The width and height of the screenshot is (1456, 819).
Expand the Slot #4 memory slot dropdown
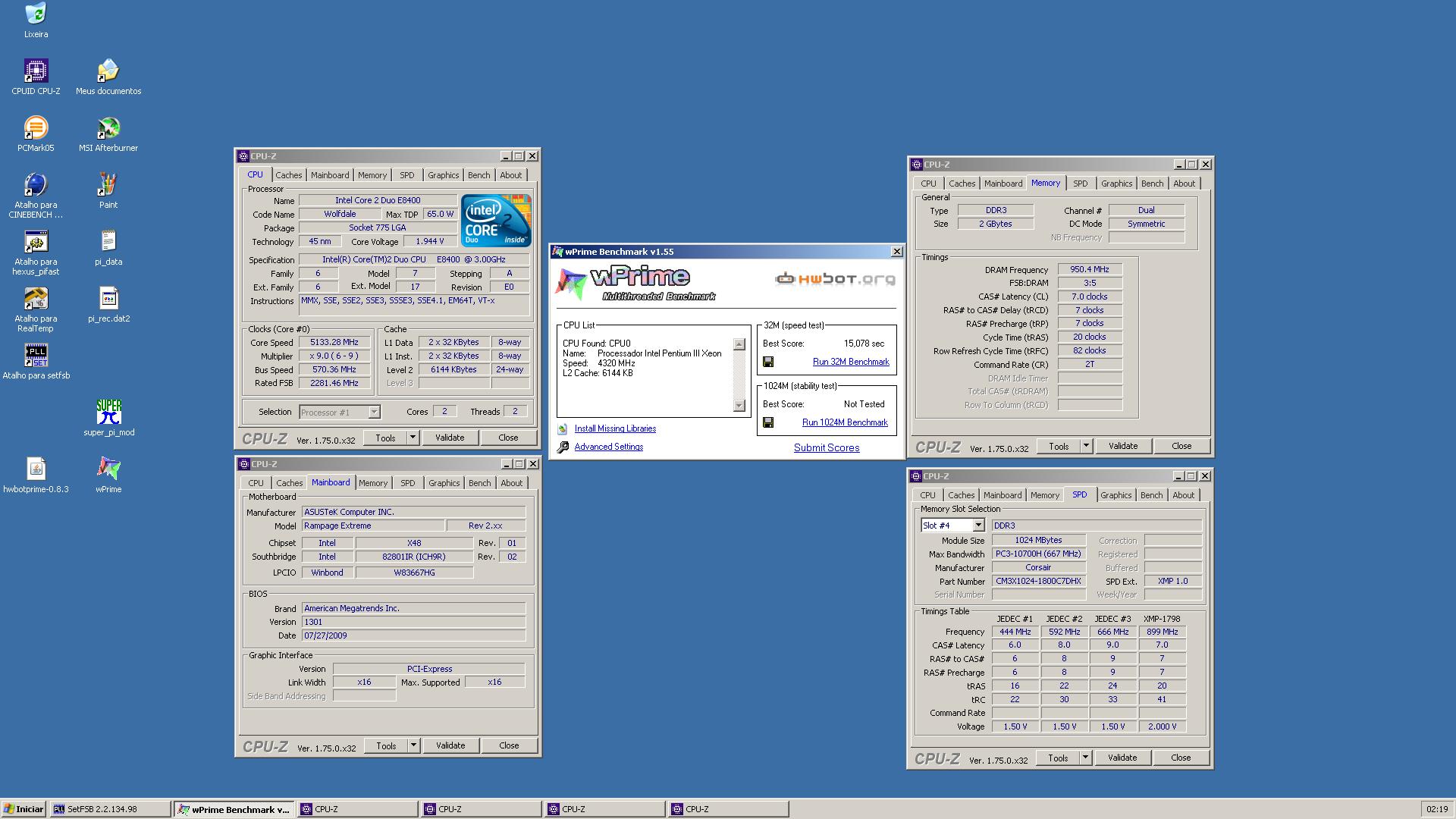pos(978,526)
